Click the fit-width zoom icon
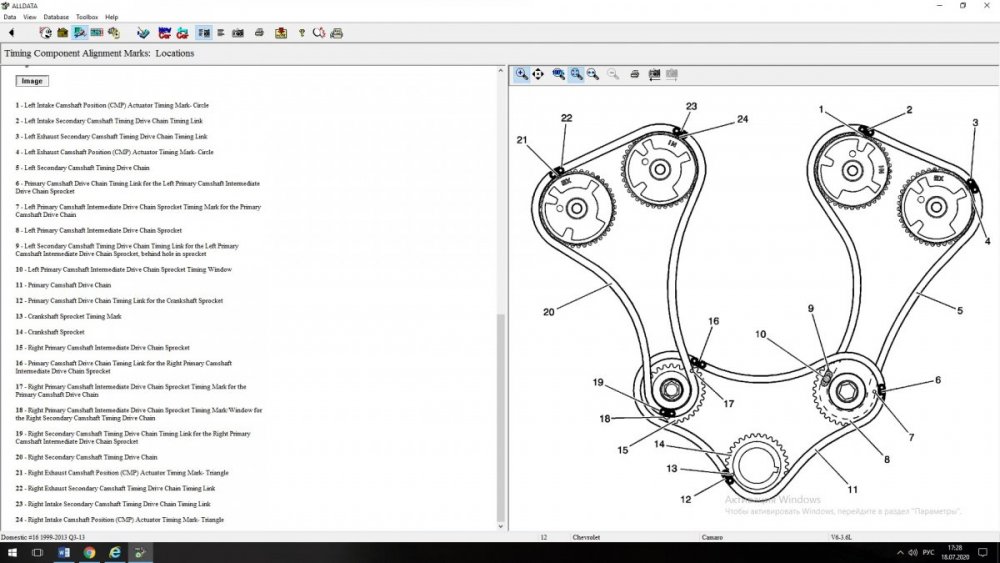 tap(593, 74)
